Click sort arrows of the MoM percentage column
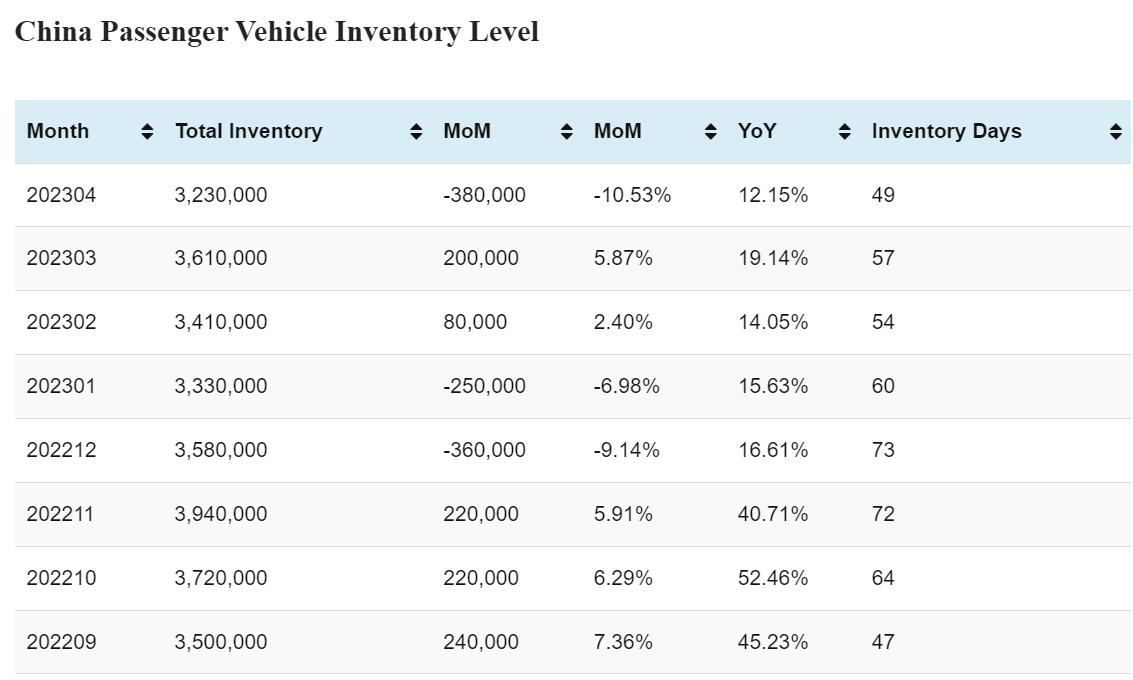 coord(710,131)
